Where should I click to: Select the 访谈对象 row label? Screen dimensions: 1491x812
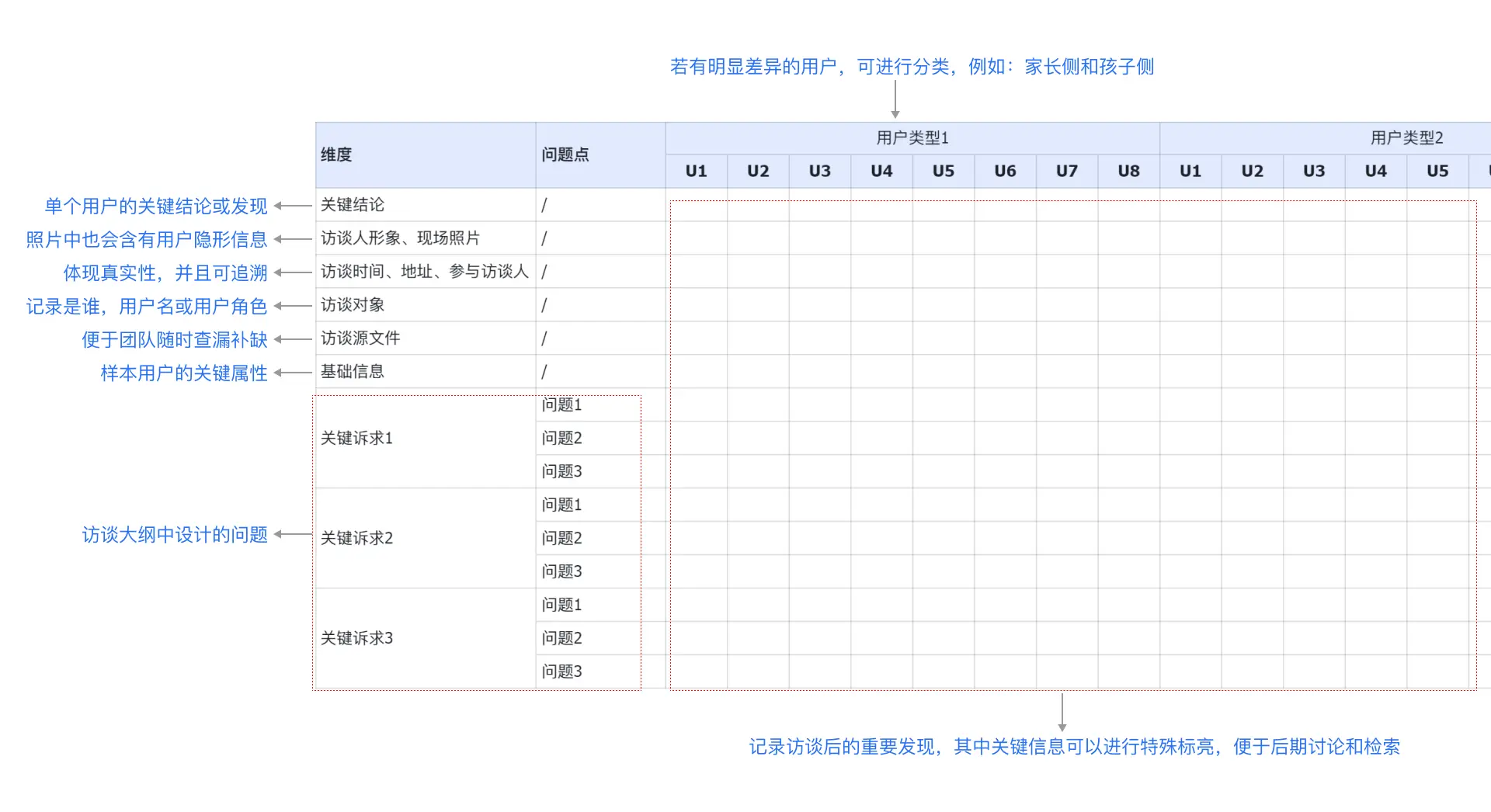(353, 305)
